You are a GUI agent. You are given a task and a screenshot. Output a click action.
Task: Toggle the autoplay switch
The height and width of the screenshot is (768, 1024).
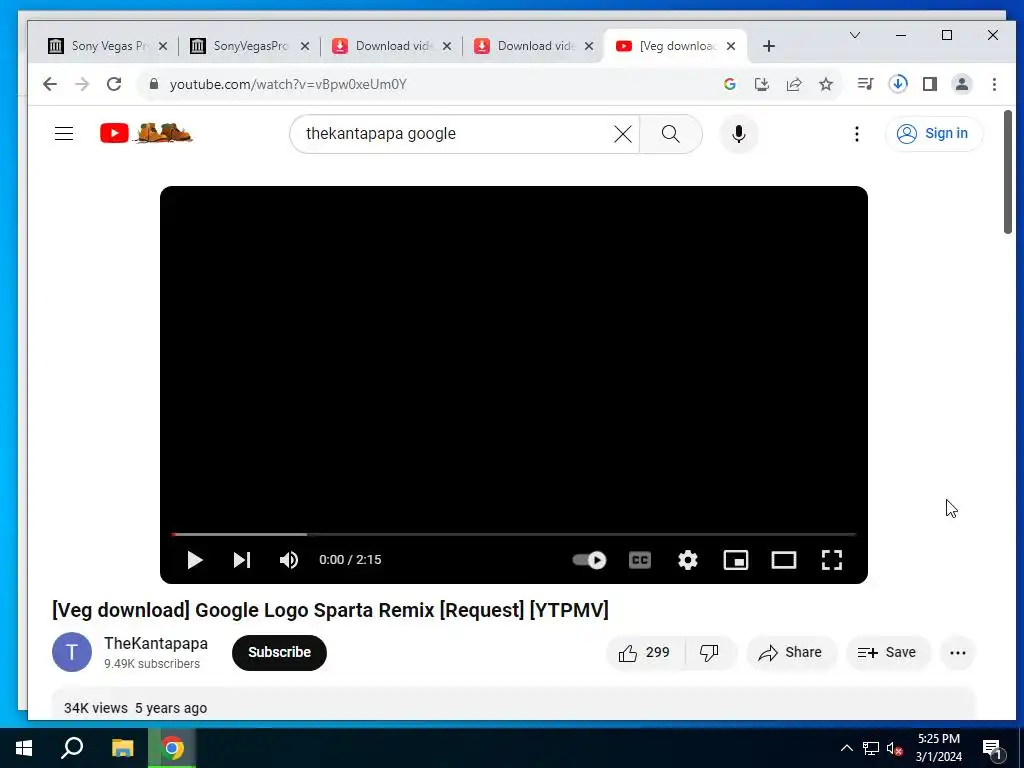point(589,560)
